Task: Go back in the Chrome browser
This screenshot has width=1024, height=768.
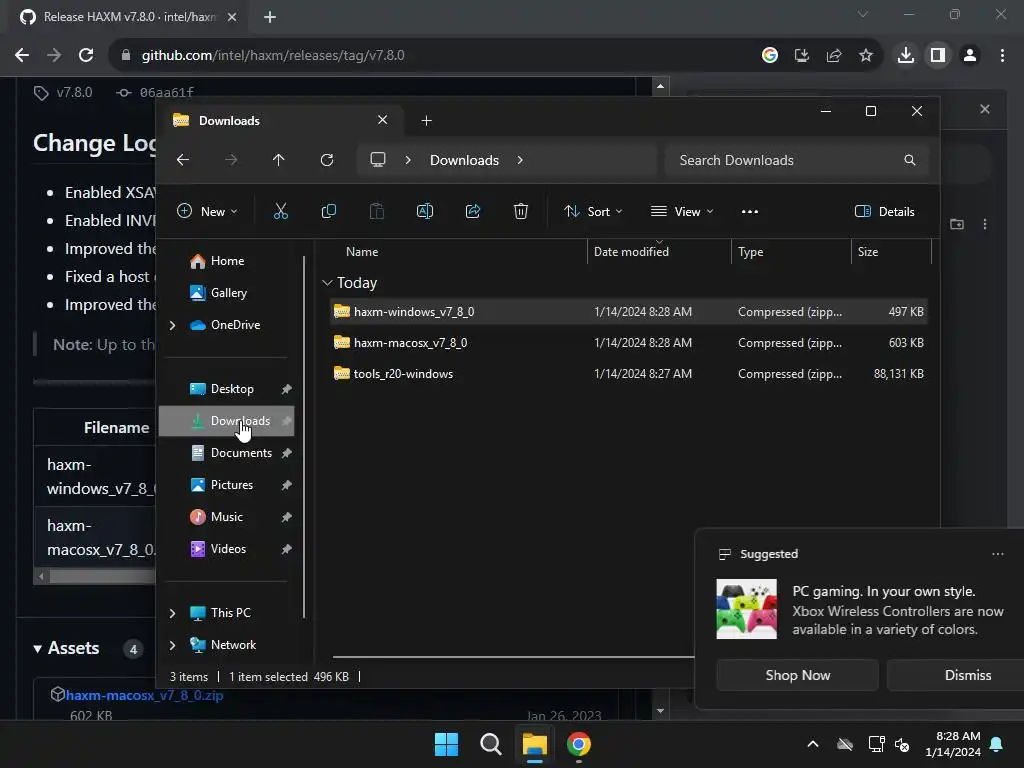Action: tap(22, 55)
